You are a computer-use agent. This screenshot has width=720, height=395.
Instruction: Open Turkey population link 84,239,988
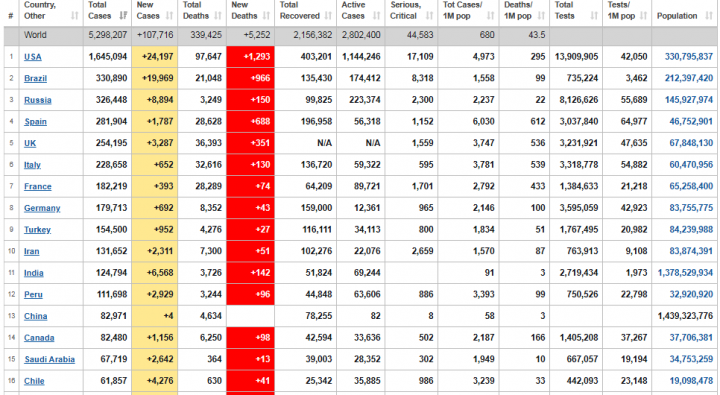[691, 230]
